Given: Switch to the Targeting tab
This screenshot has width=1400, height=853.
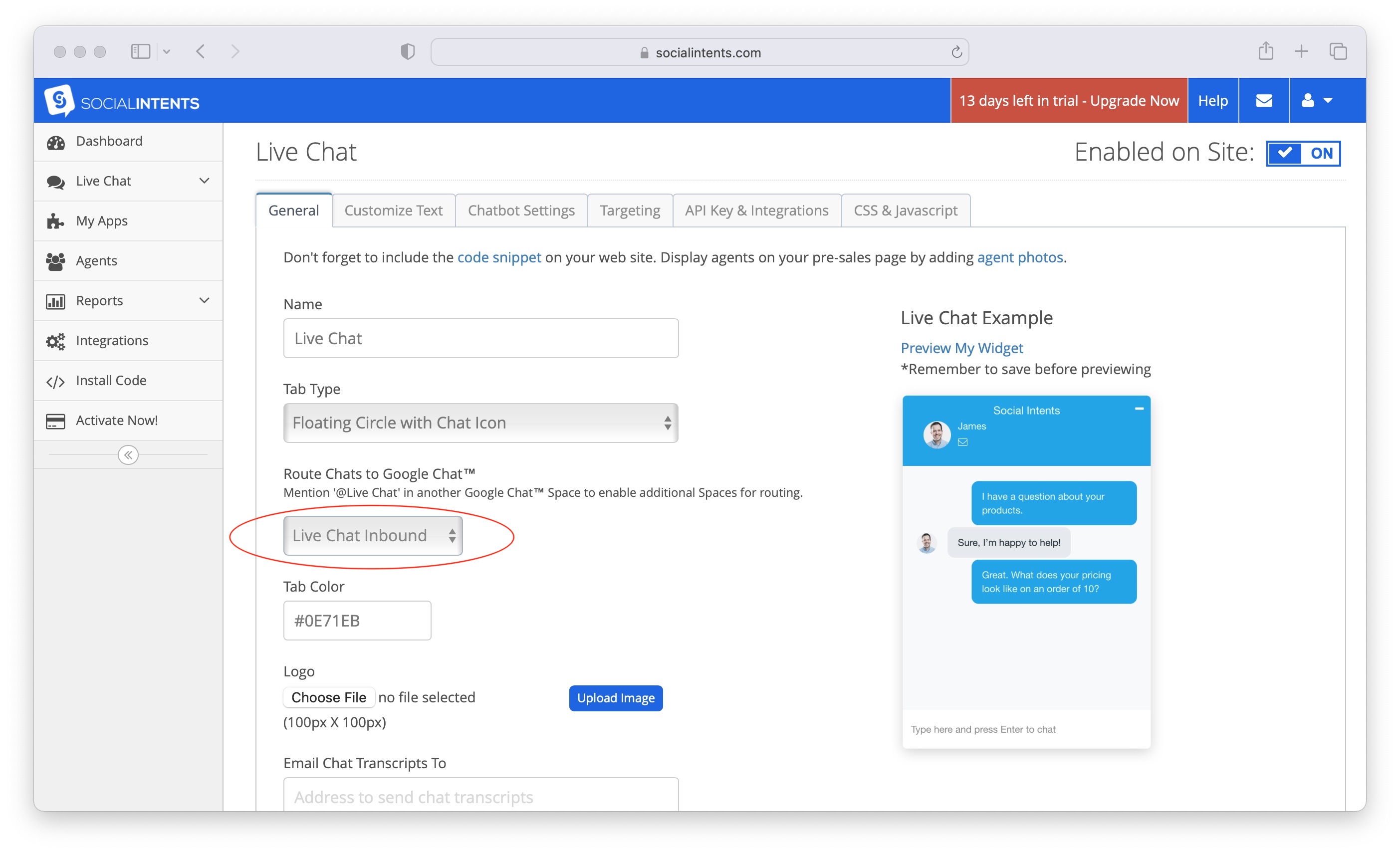Looking at the screenshot, I should (x=629, y=211).
